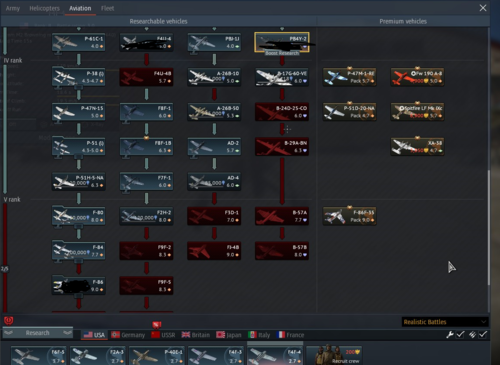The image size is (500, 365).
Task: Select the AD-2 aircraft card
Action: [214, 146]
